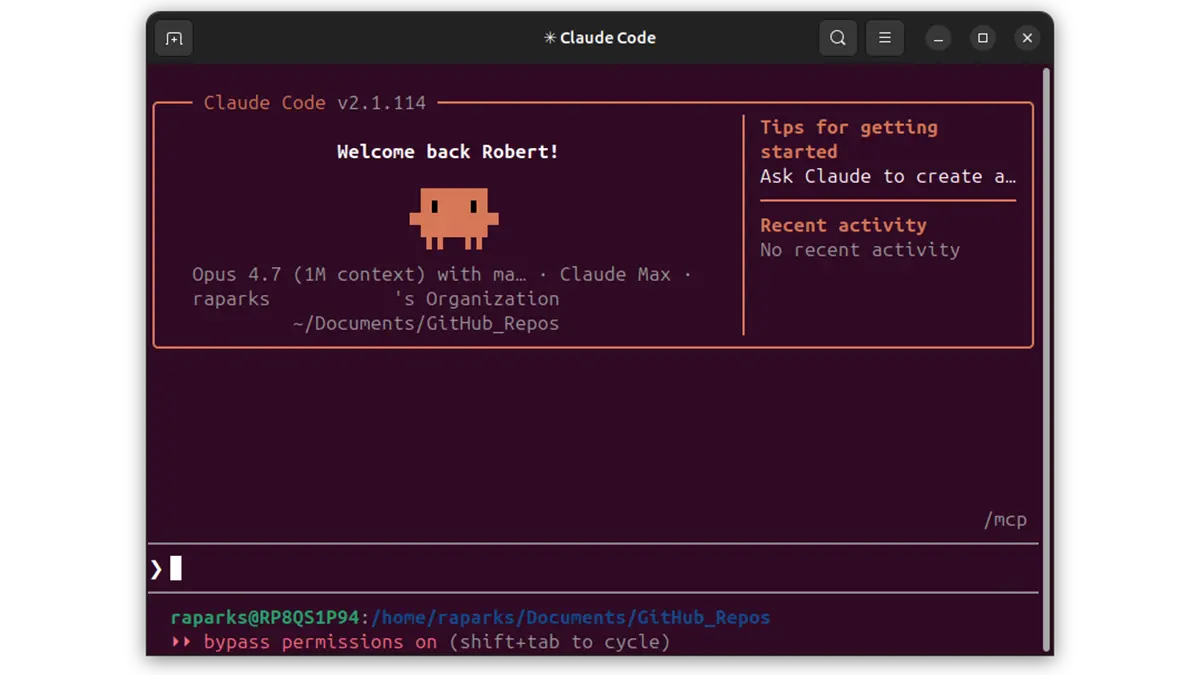Image resolution: width=1200 pixels, height=675 pixels.
Task: Click the 'Claude Code v2.1.114' header text
Action: (315, 102)
